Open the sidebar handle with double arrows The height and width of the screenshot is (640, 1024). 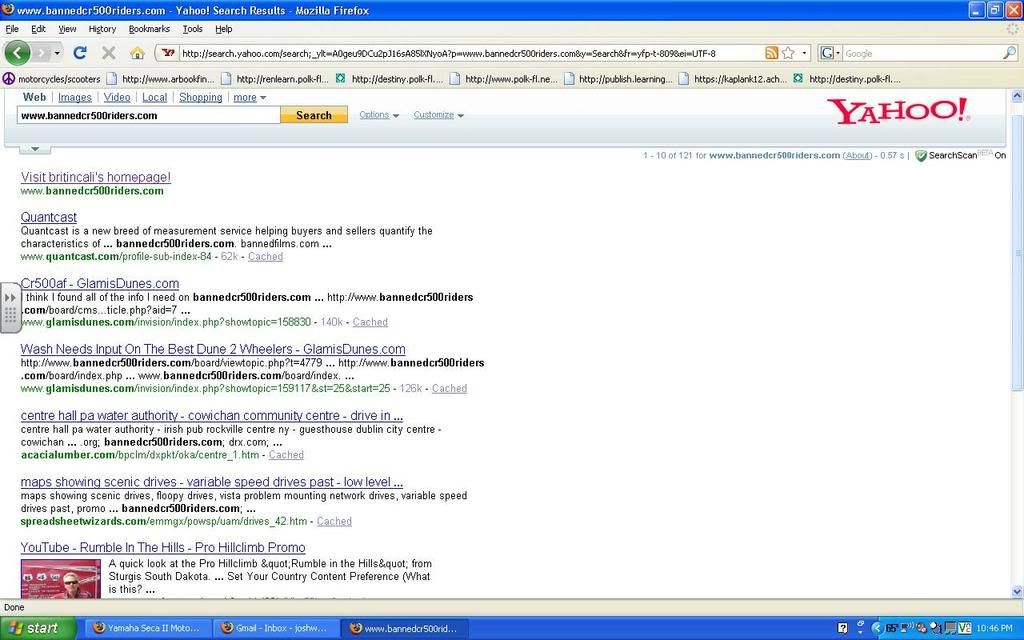coord(10,308)
